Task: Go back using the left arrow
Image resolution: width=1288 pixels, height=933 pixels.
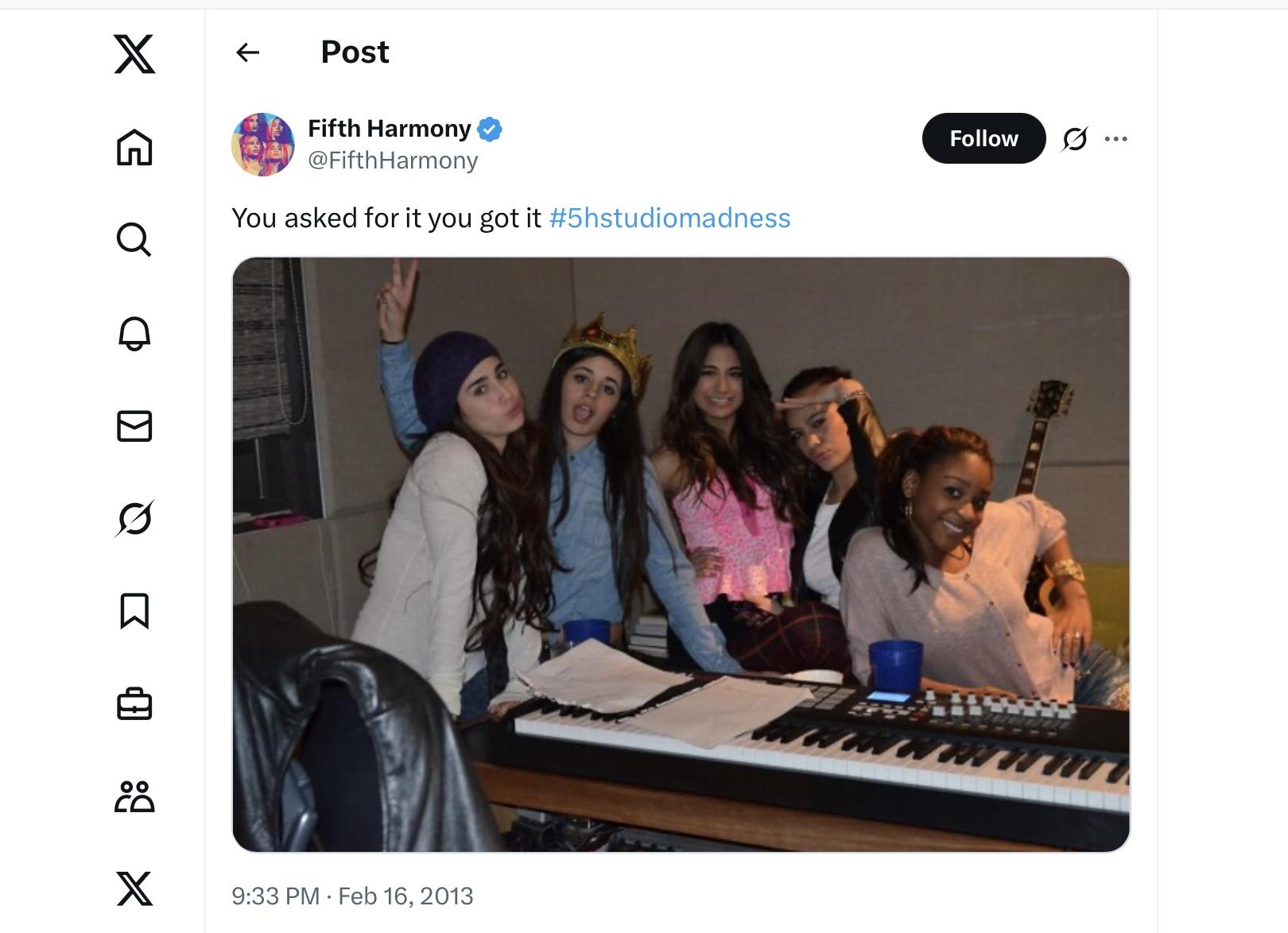Action: coord(248,52)
